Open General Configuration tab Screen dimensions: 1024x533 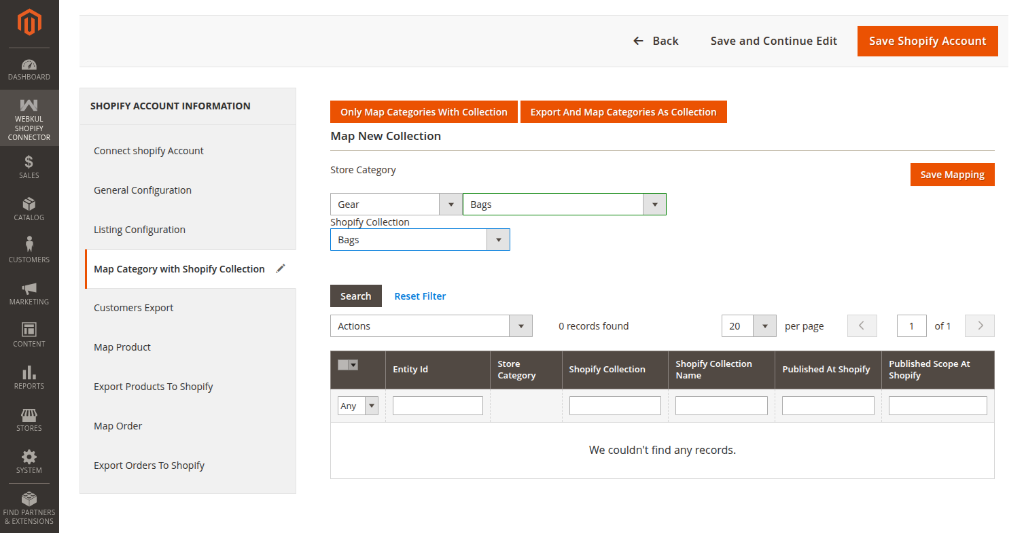(x=142, y=190)
